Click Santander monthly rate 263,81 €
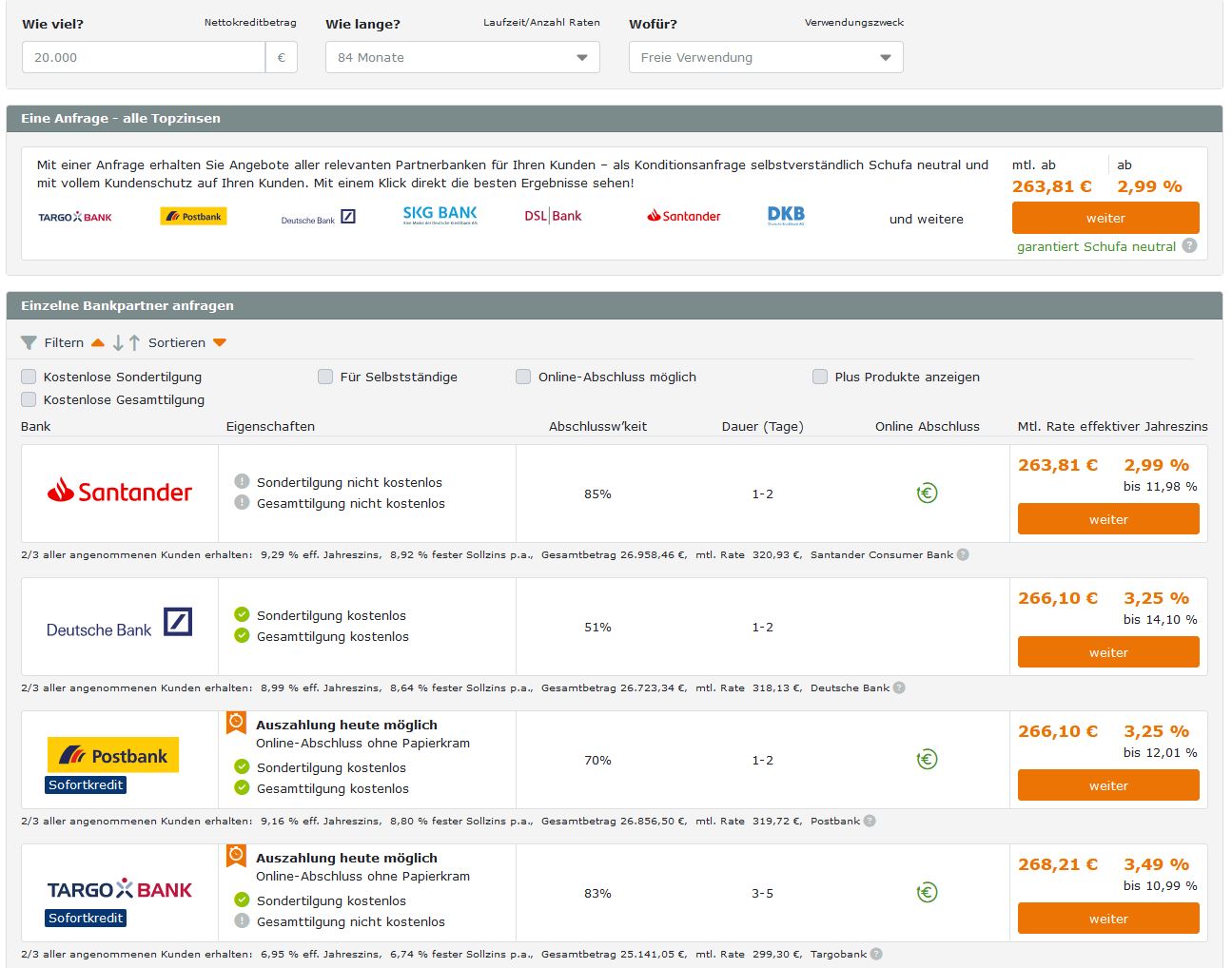The height and width of the screenshot is (968, 1232). click(1058, 465)
